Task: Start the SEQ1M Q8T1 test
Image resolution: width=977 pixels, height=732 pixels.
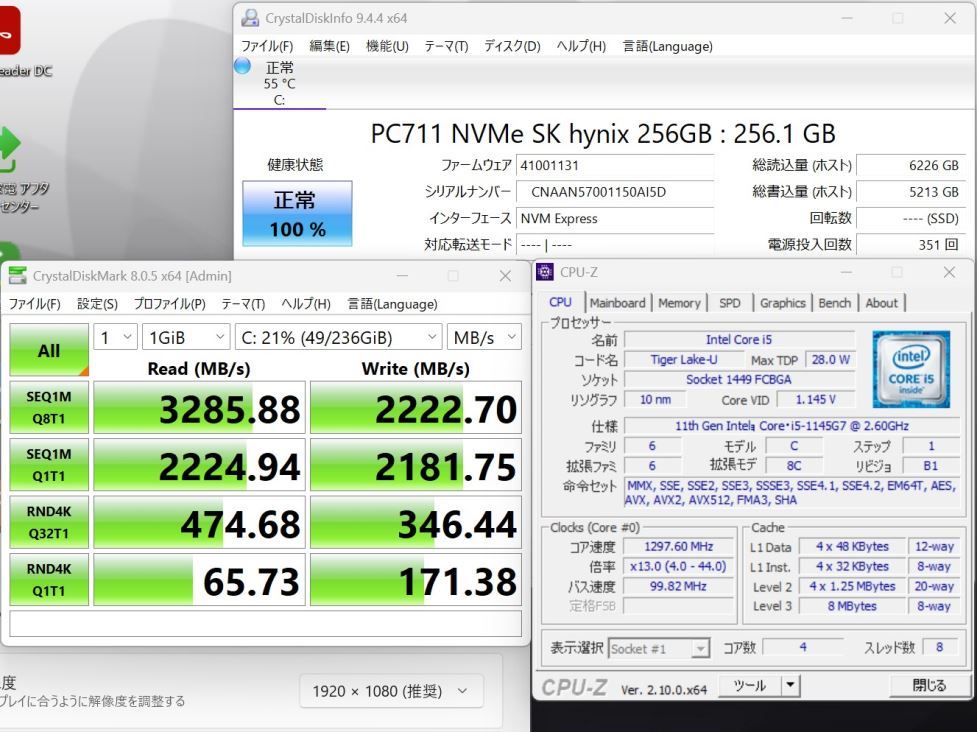Action: point(49,409)
